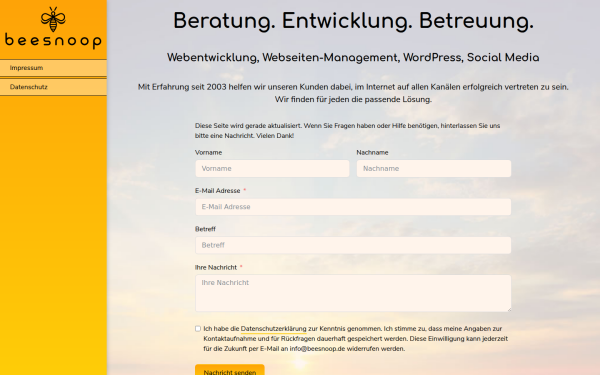Focus the Nachname input field
The width and height of the screenshot is (600, 375).
[x=434, y=168]
